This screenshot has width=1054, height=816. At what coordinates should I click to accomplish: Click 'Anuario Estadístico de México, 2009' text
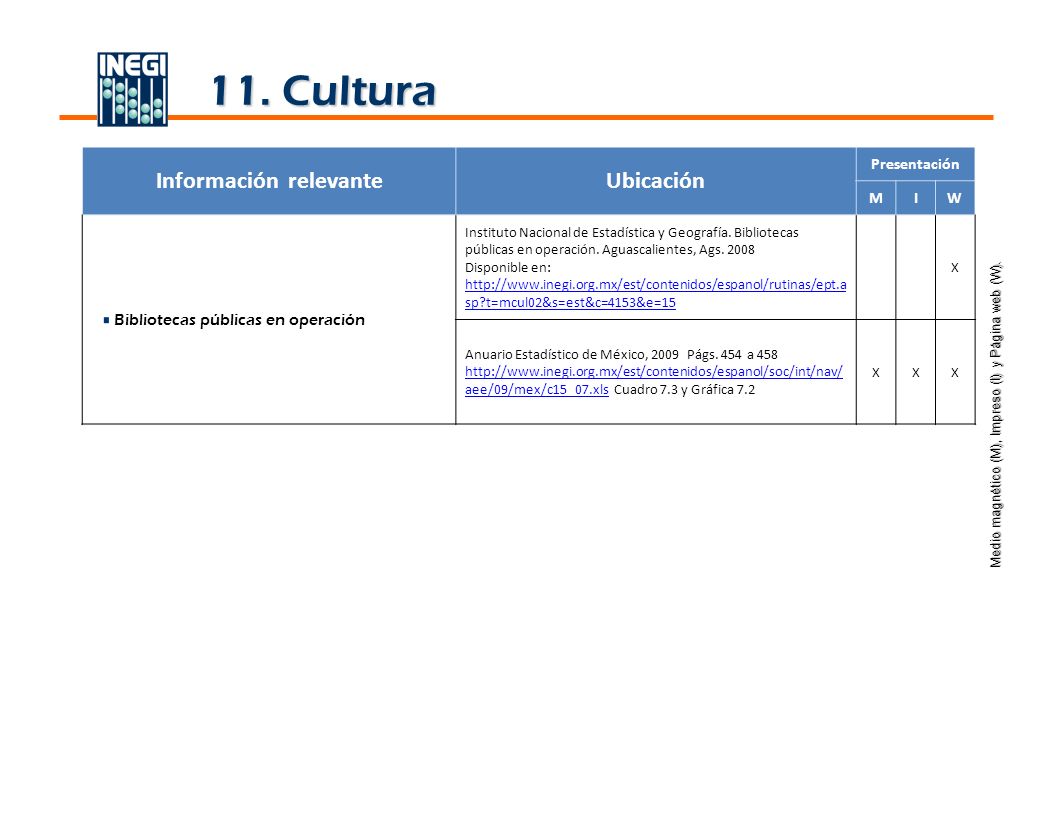point(571,354)
